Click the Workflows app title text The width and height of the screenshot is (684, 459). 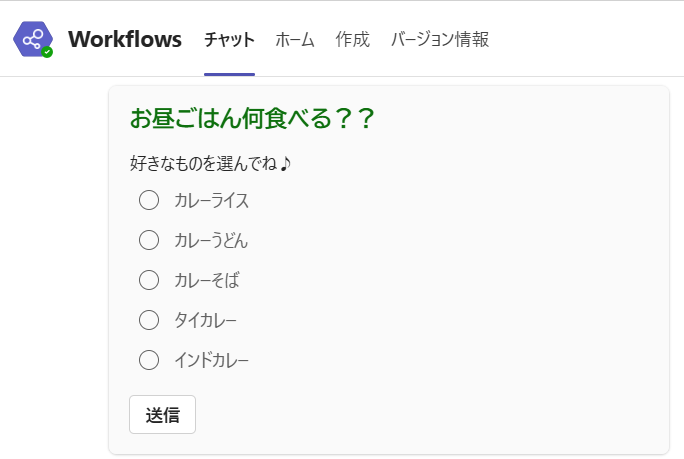[125, 39]
